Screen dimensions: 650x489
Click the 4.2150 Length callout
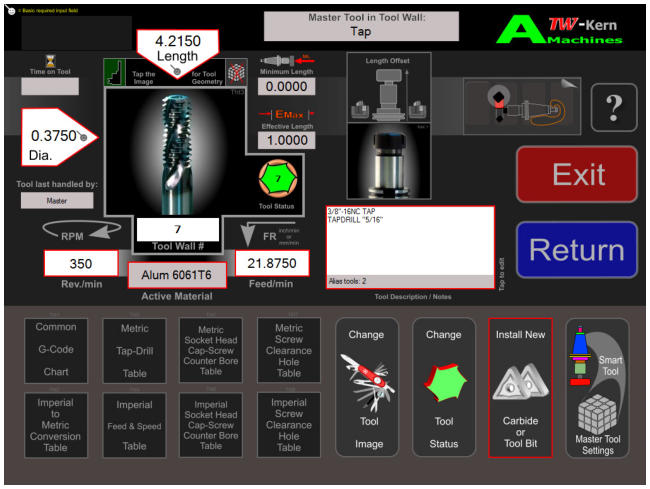point(177,50)
